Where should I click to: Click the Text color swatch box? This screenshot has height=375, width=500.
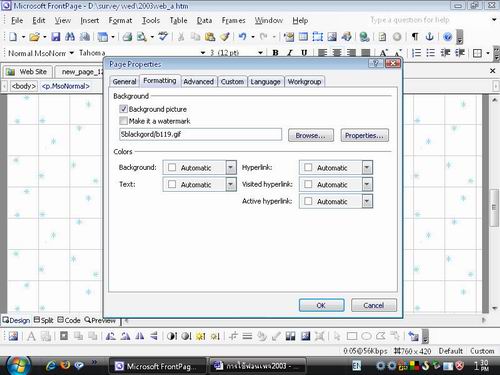[x=172, y=184]
